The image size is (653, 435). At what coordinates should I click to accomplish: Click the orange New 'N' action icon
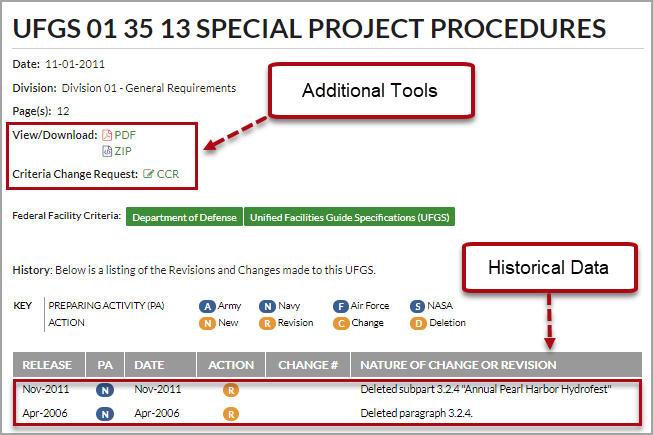[207, 323]
